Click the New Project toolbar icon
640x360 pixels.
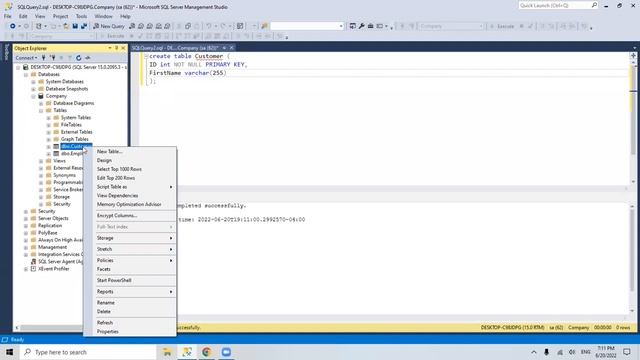pos(39,26)
